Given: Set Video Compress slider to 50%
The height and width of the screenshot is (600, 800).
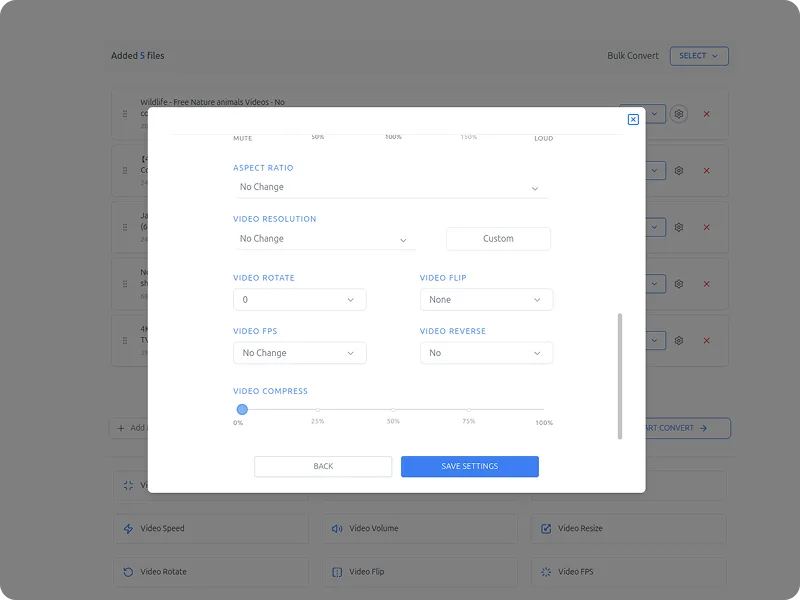Looking at the screenshot, I should [393, 409].
